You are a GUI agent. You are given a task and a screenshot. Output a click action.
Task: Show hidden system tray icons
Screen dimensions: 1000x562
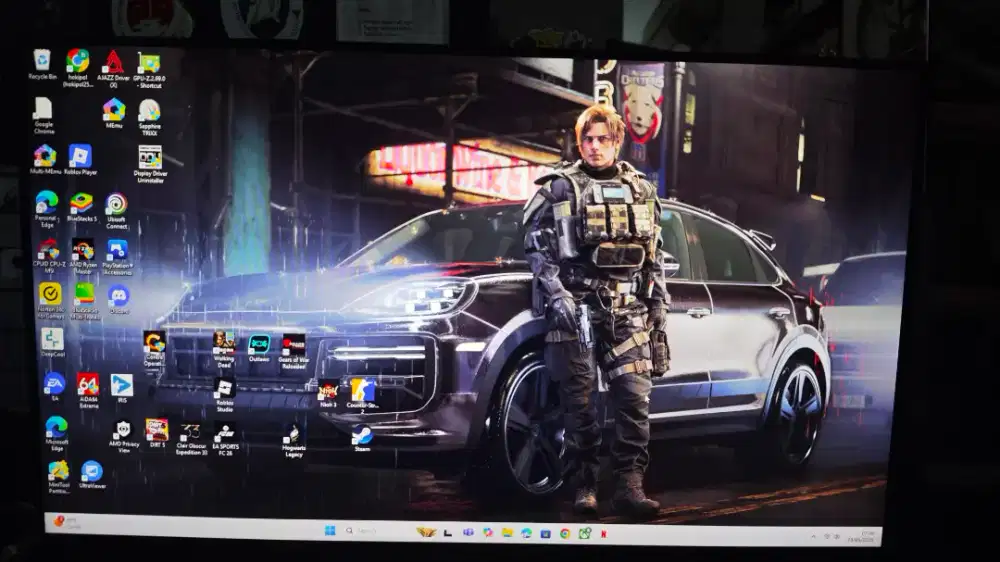[x=813, y=537]
